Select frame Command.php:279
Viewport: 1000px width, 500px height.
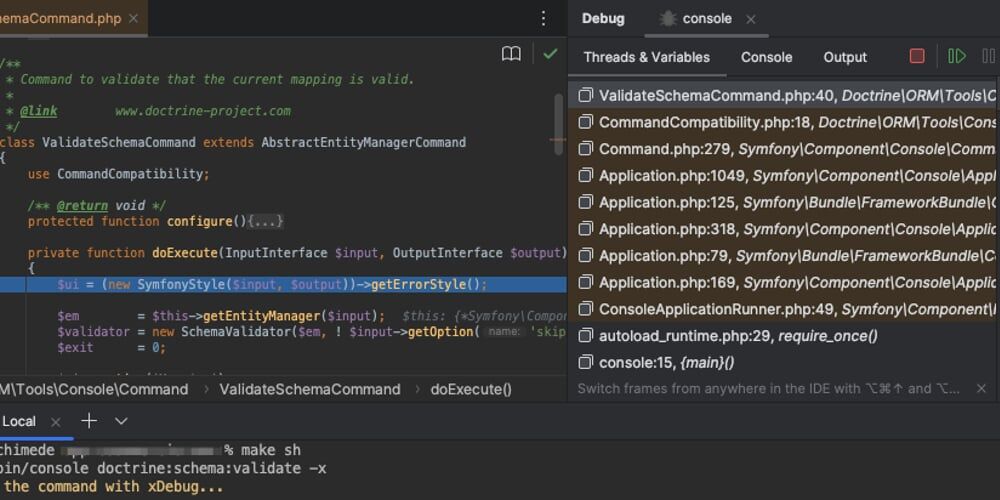[x=784, y=149]
